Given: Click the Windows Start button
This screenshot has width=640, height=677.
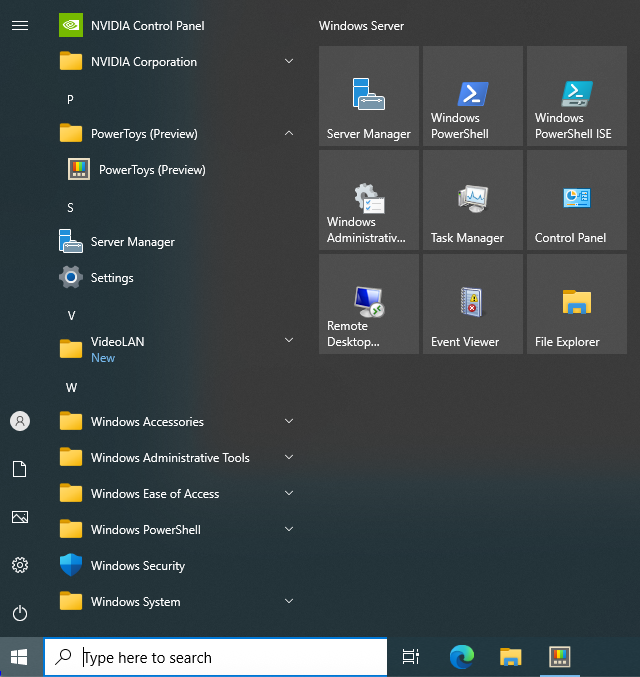Looking at the screenshot, I should pyautogui.click(x=19, y=657).
